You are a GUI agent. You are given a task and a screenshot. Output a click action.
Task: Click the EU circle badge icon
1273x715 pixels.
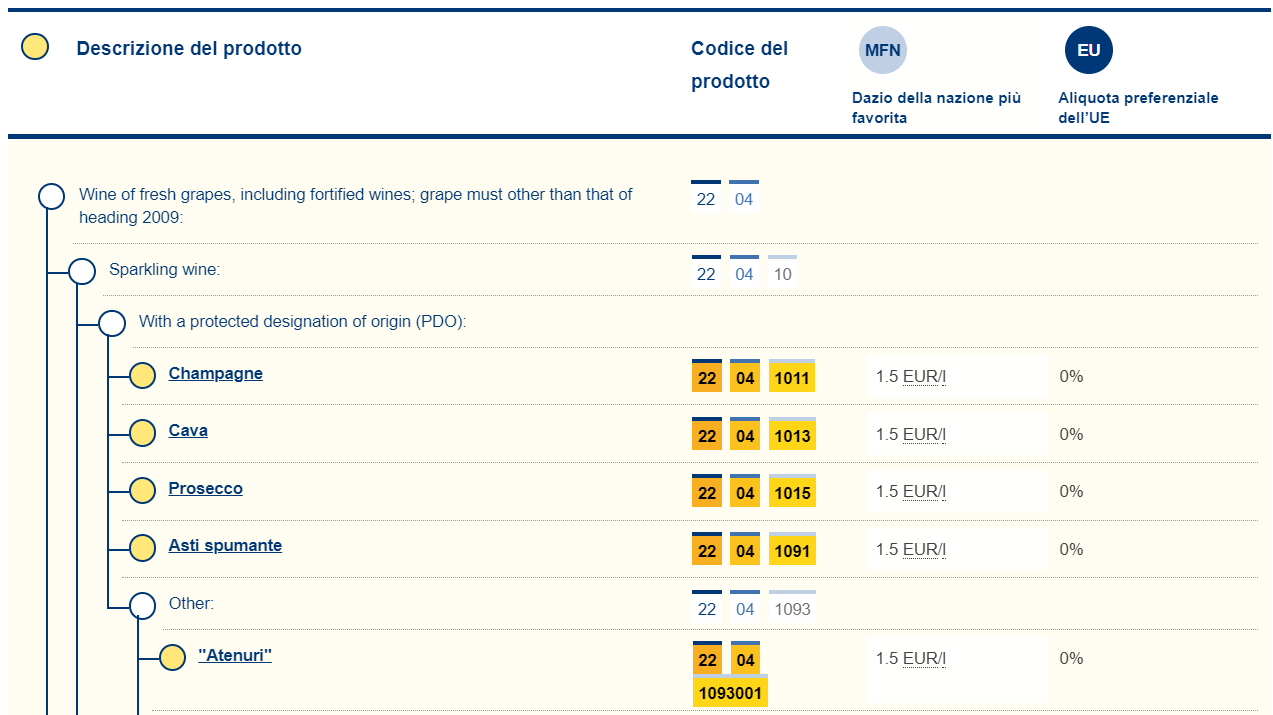coord(1088,50)
